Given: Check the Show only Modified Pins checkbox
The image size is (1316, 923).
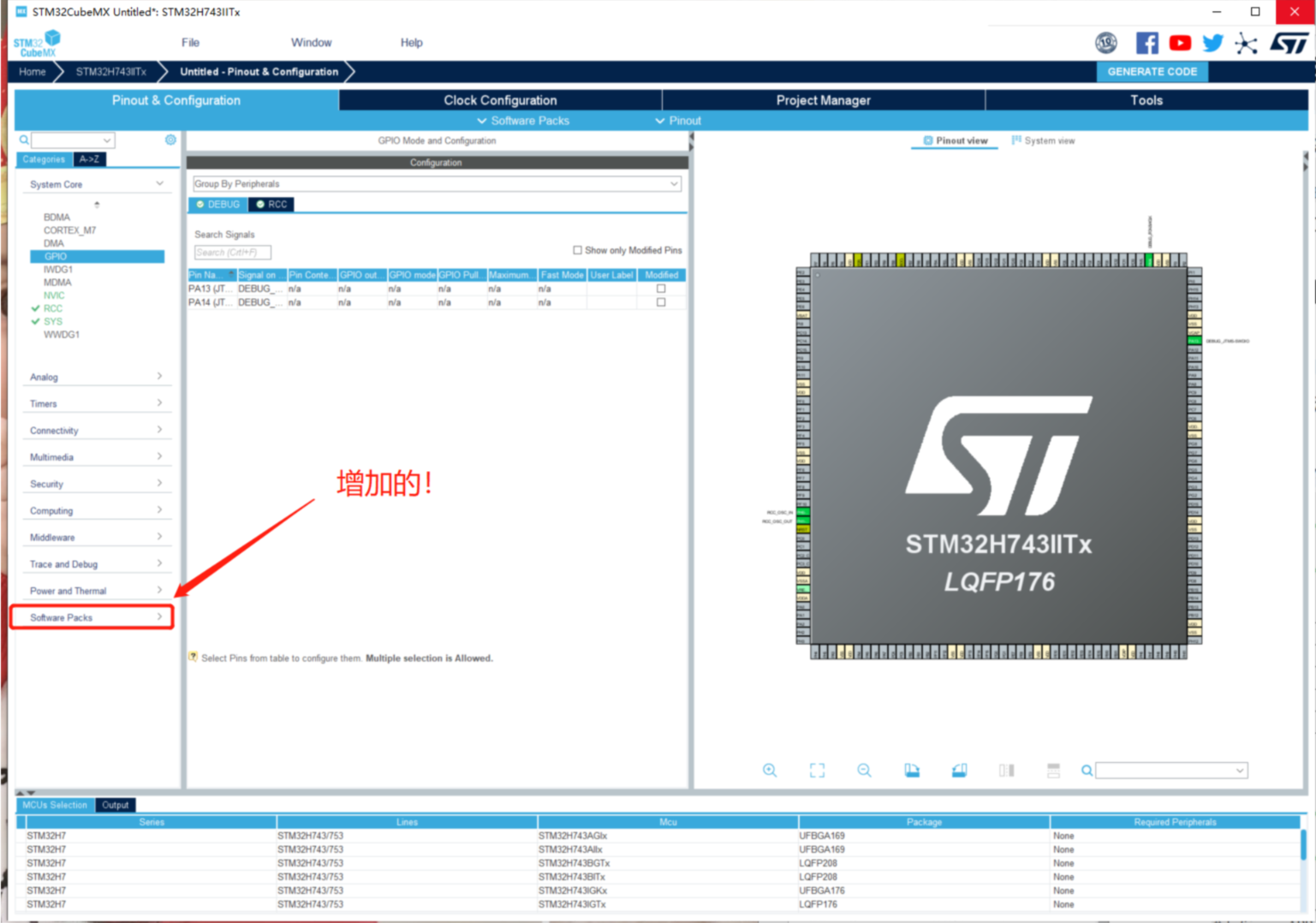Looking at the screenshot, I should click(x=578, y=249).
